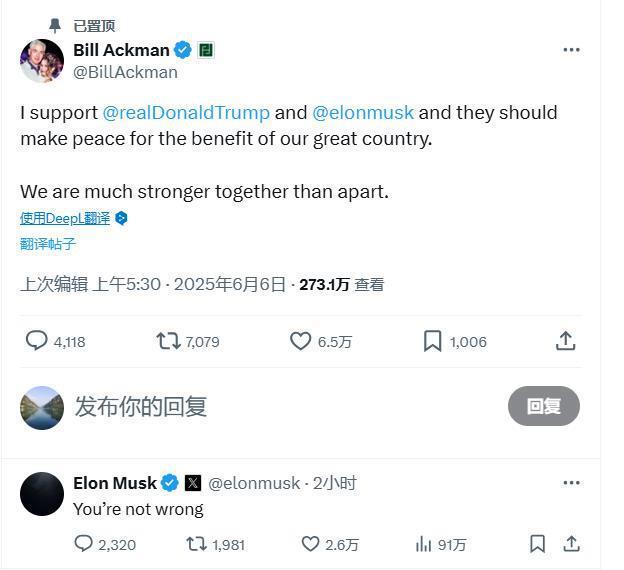Click 翻译帖子 to translate post
Viewport: 624px width, 570px height.
pos(48,244)
